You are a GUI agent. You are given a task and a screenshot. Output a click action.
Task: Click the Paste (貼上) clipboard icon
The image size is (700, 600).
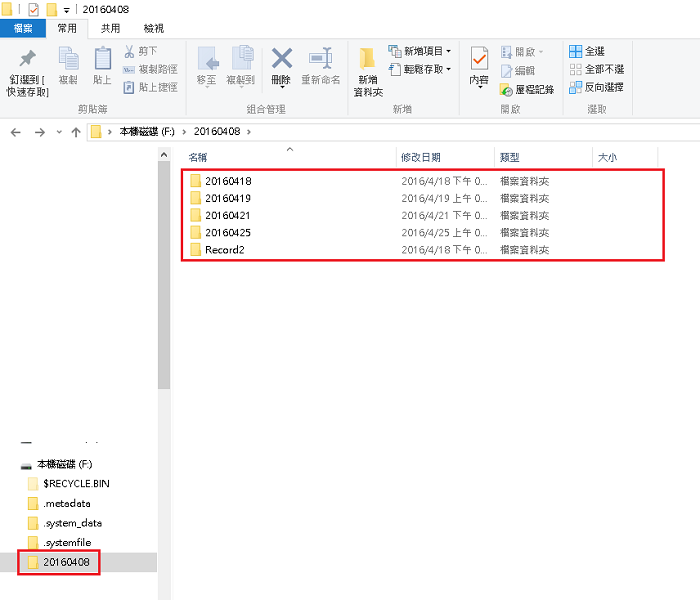(102, 60)
